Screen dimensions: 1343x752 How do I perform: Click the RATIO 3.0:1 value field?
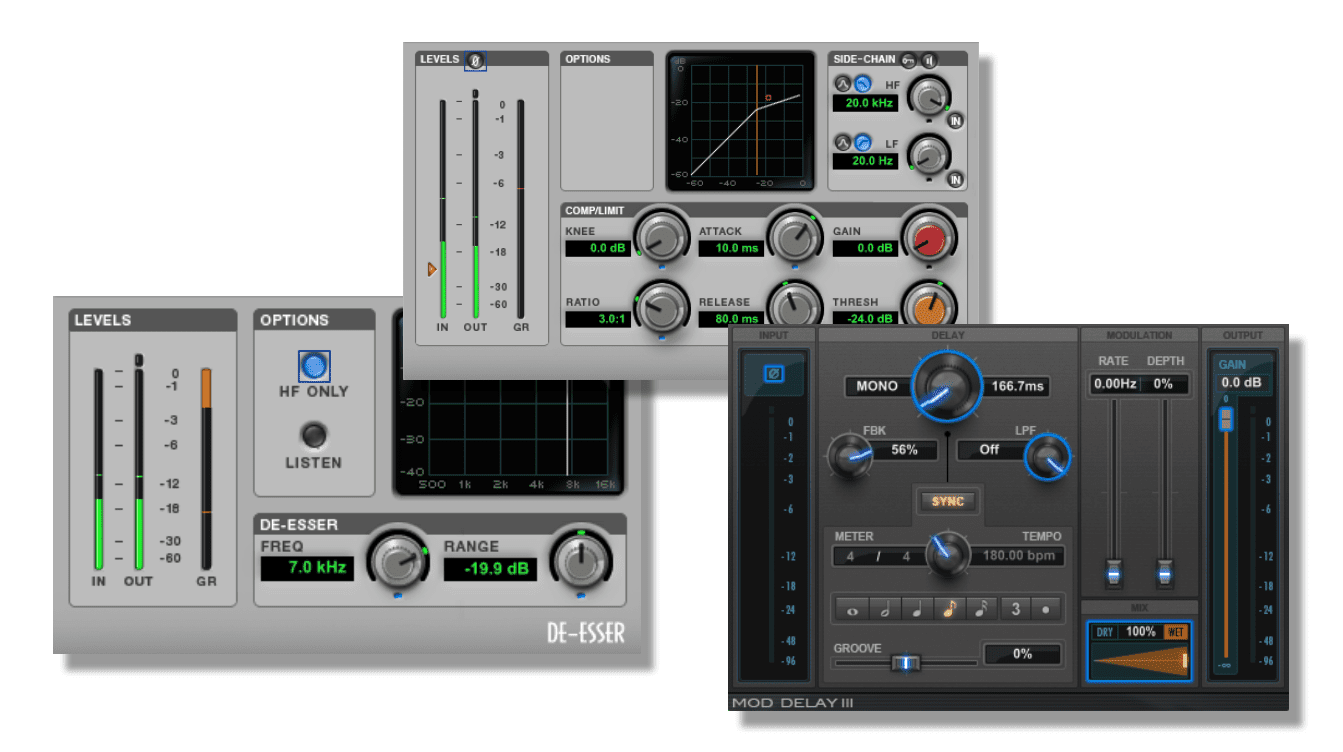597,319
